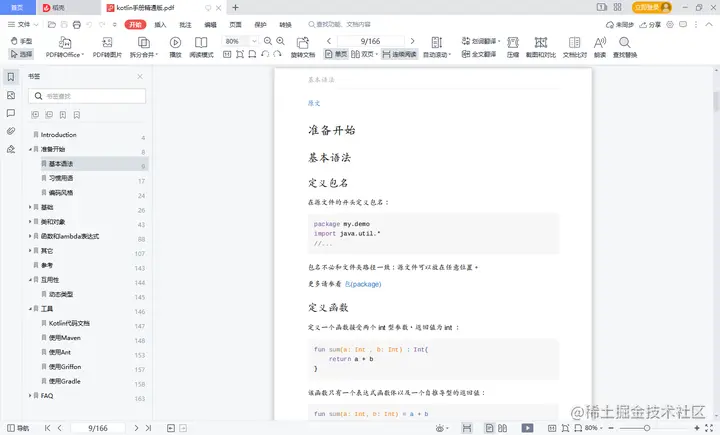Toggle double page view in status bar
Image resolution: width=720 pixels, height=435 pixels.
click(502, 428)
